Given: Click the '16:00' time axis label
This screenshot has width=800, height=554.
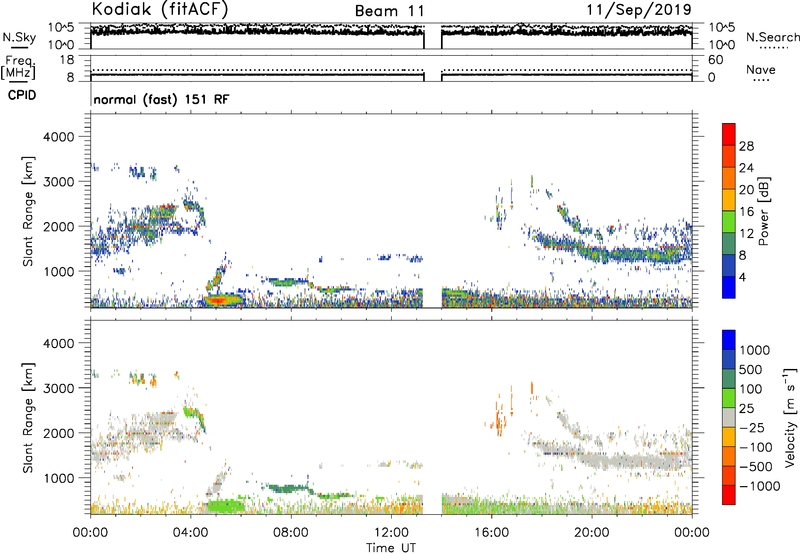Looking at the screenshot, I should click(x=491, y=533).
